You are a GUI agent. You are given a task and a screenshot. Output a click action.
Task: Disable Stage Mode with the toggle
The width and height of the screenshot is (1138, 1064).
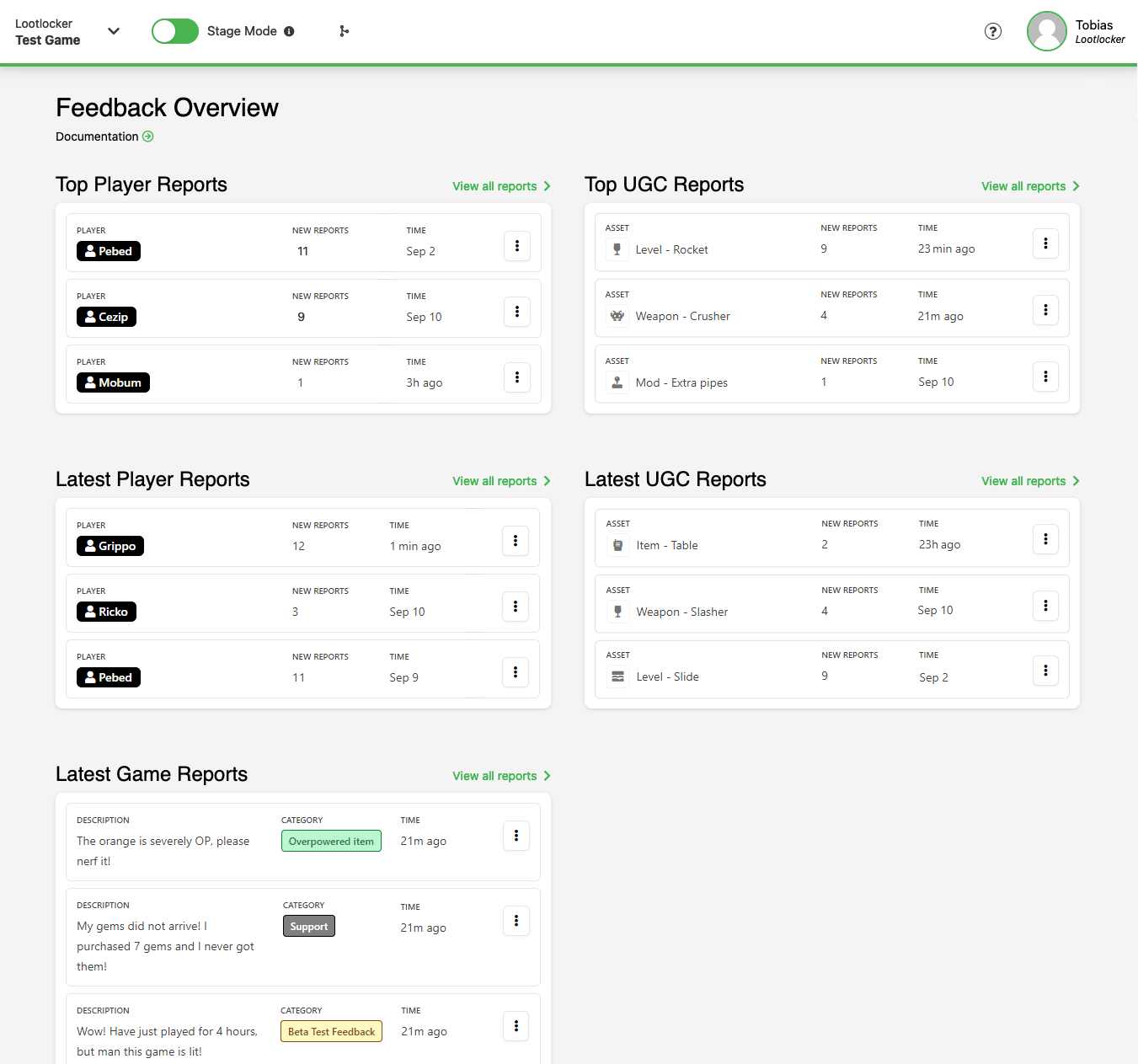point(174,30)
